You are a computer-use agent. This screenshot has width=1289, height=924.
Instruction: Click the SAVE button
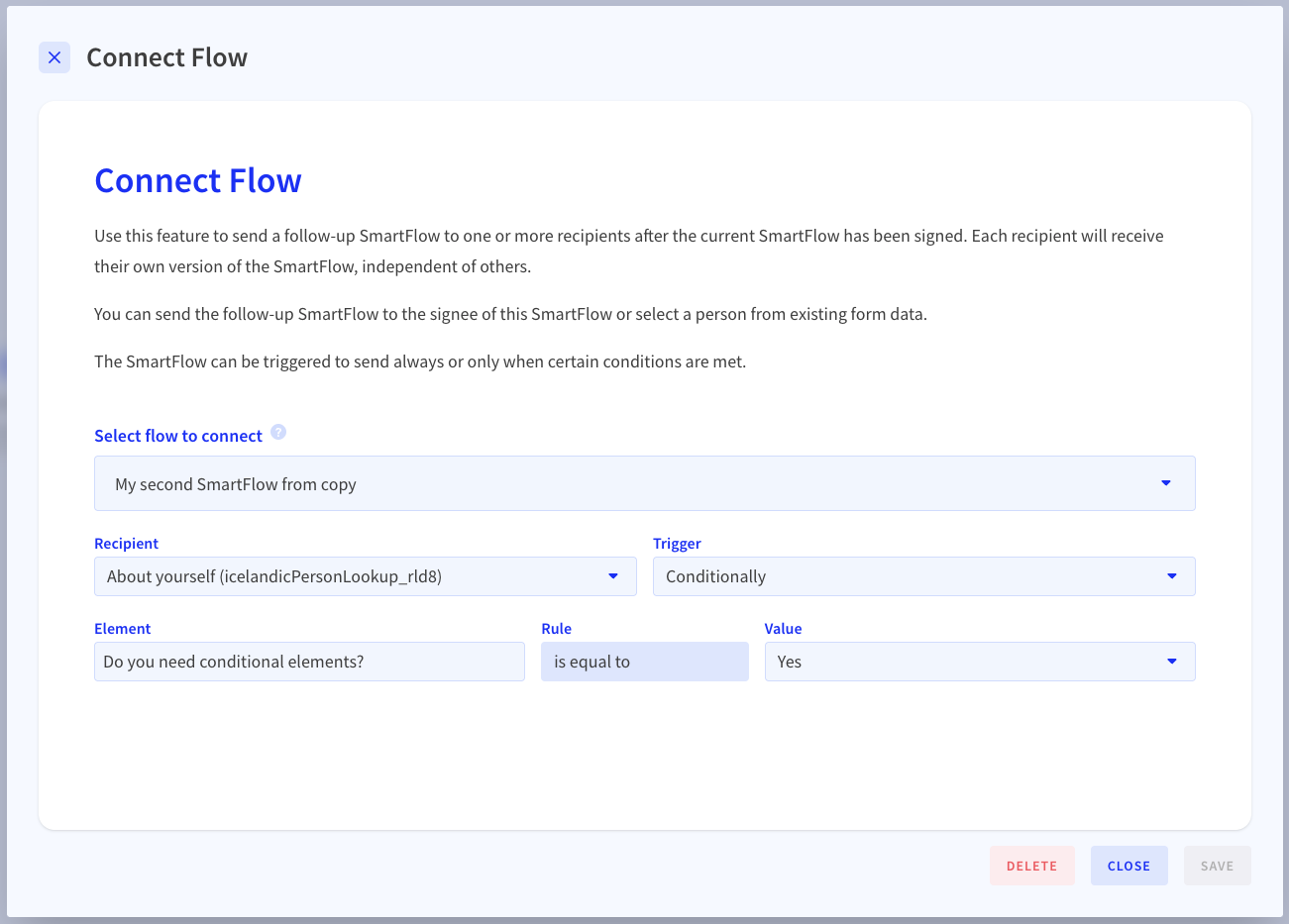pos(1217,866)
